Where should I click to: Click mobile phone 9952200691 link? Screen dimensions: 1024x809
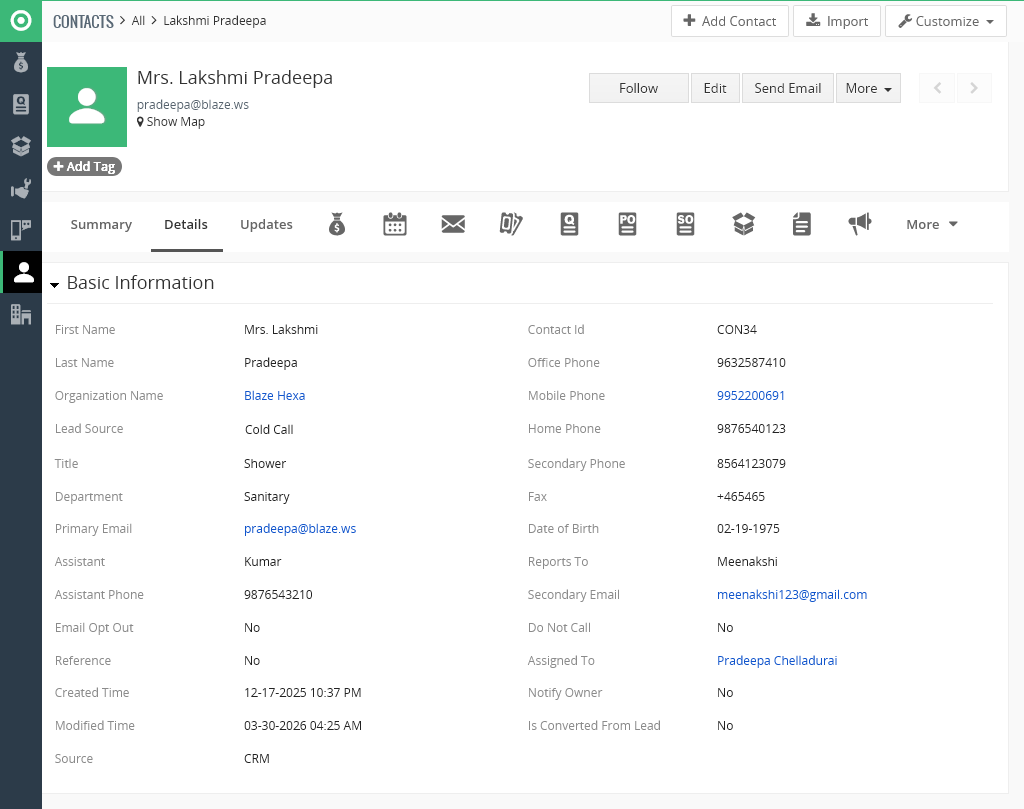tap(750, 396)
